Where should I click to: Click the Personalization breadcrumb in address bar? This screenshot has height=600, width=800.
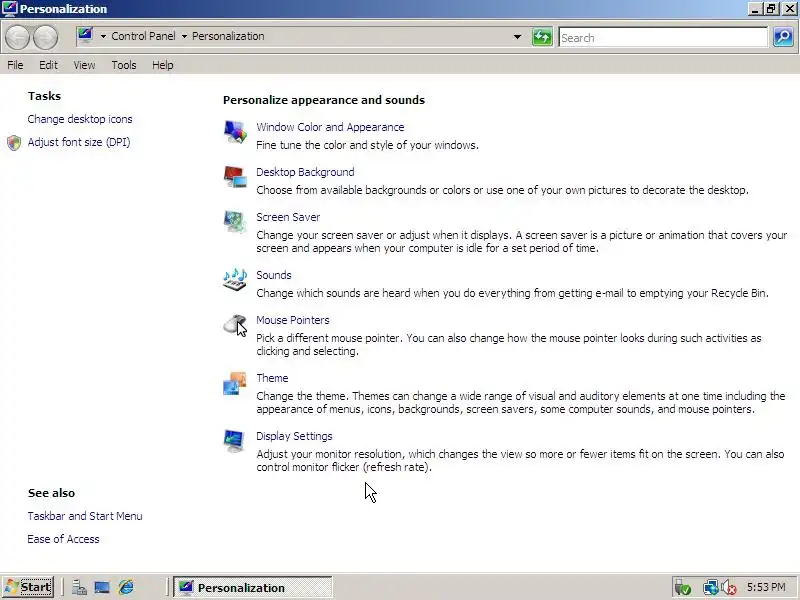pos(228,36)
